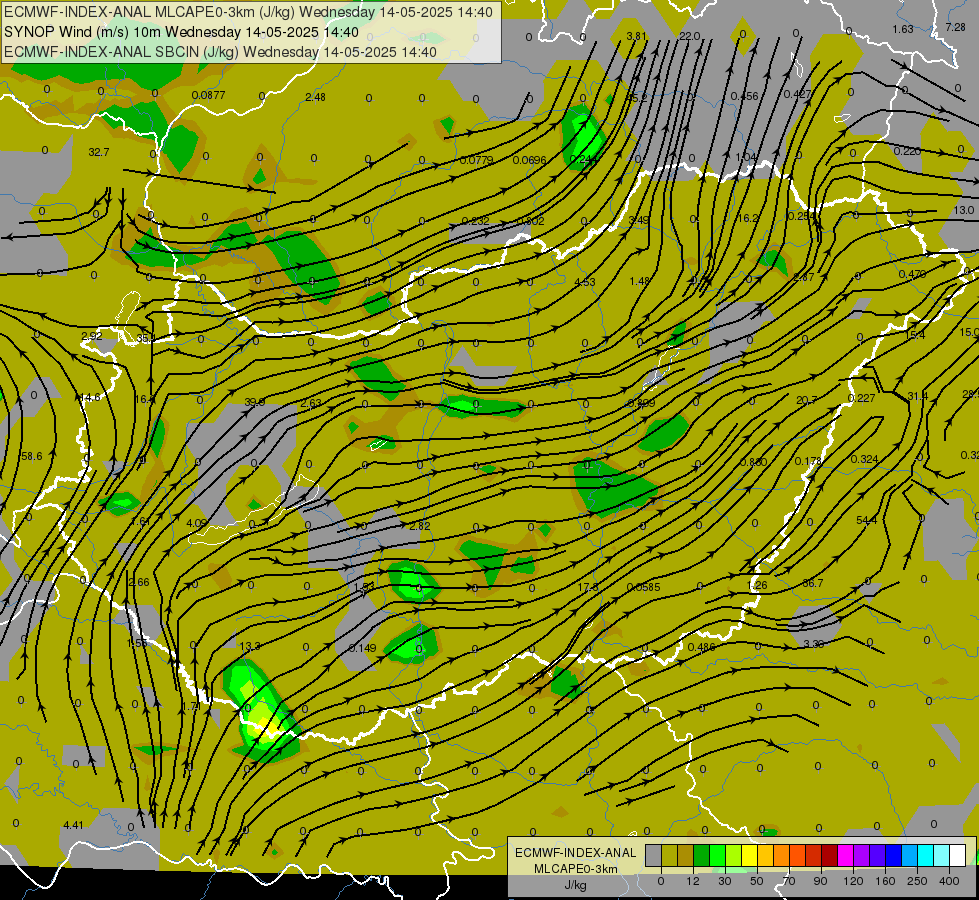Select the 15.4 grid value
Screen dimensions: 979x900
point(915,335)
